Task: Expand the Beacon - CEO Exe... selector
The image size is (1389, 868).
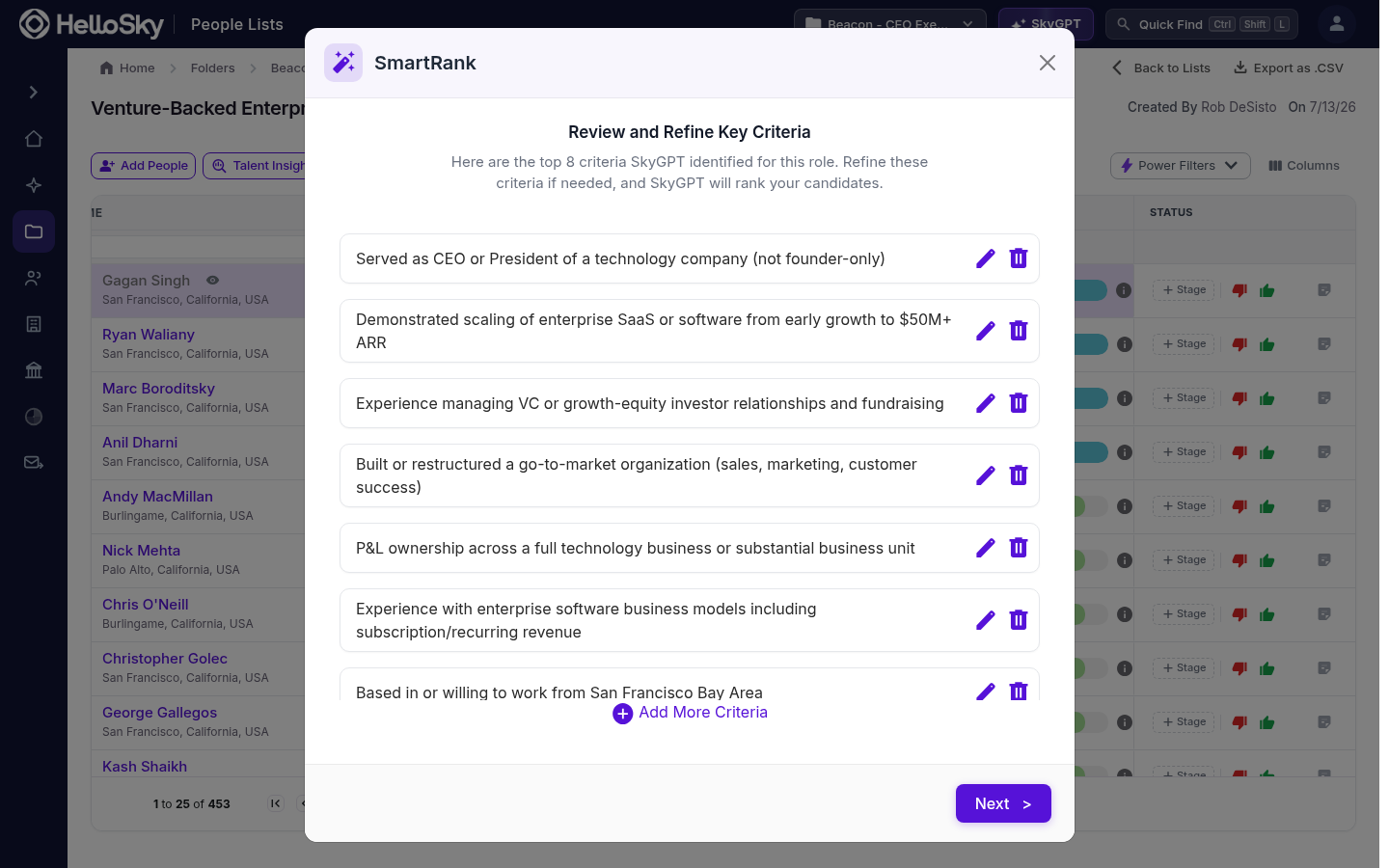Action: pos(889,24)
